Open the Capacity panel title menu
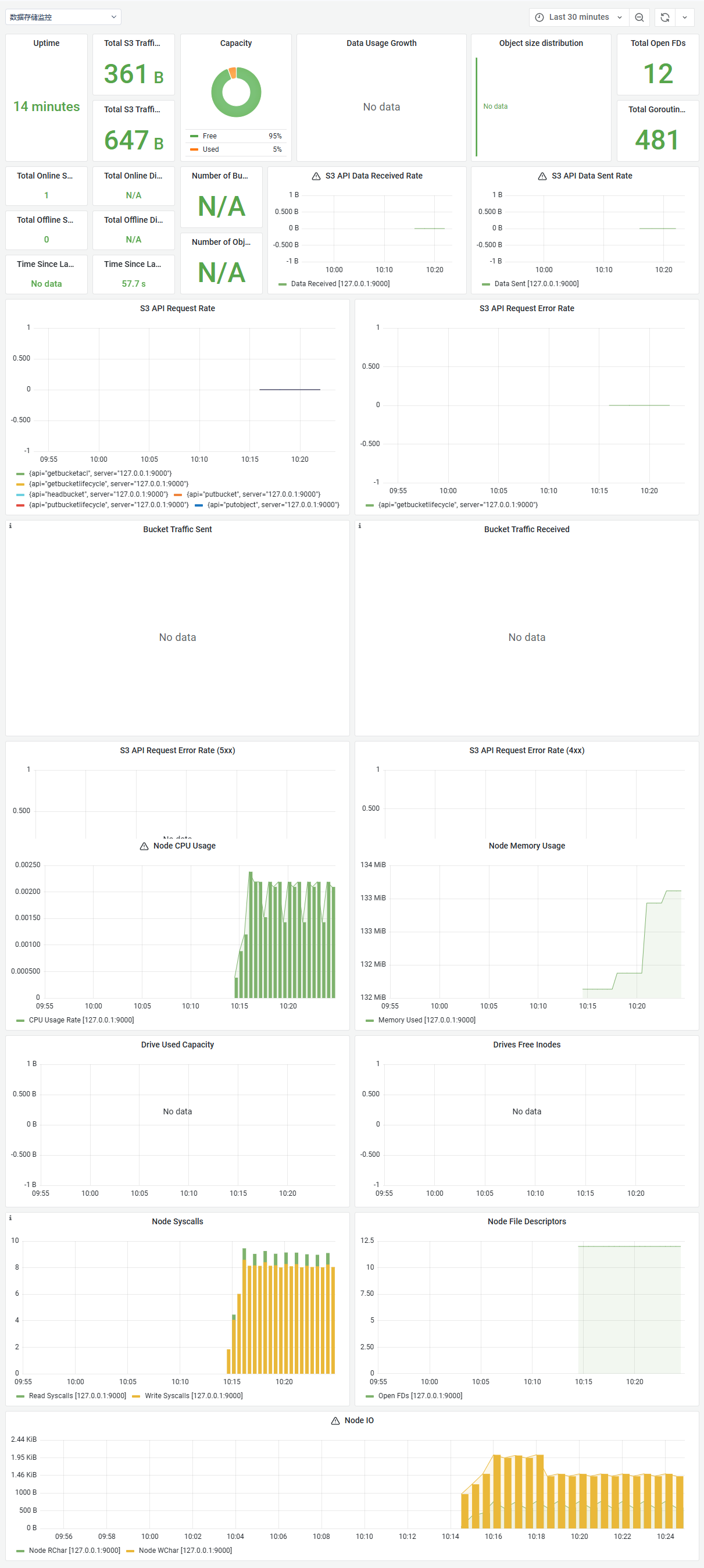Viewport: 704px width, 1568px height. coord(236,43)
